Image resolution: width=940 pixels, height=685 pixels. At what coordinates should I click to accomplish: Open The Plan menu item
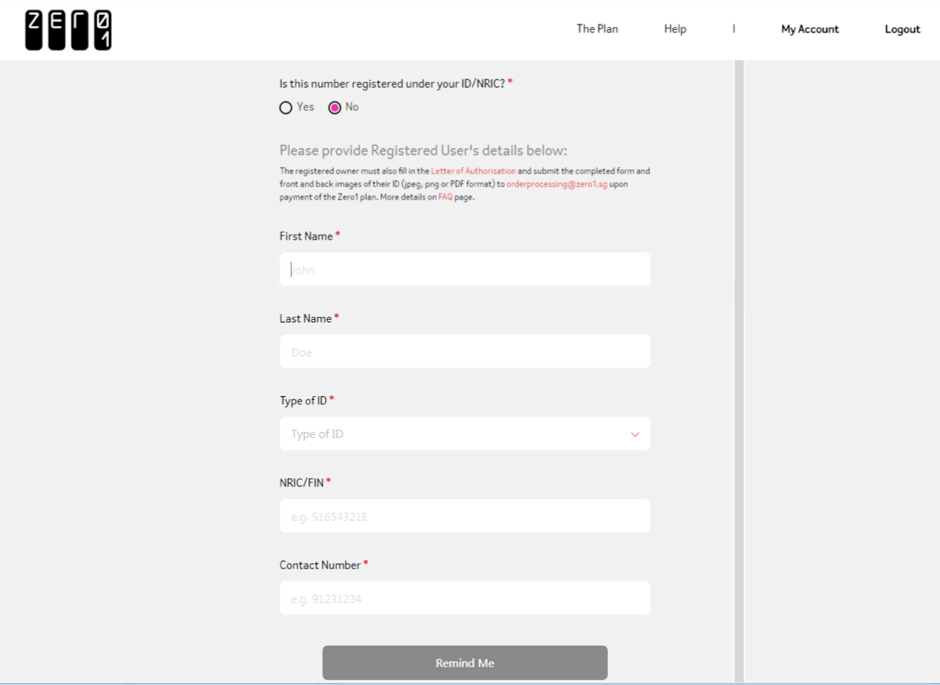[x=597, y=29]
